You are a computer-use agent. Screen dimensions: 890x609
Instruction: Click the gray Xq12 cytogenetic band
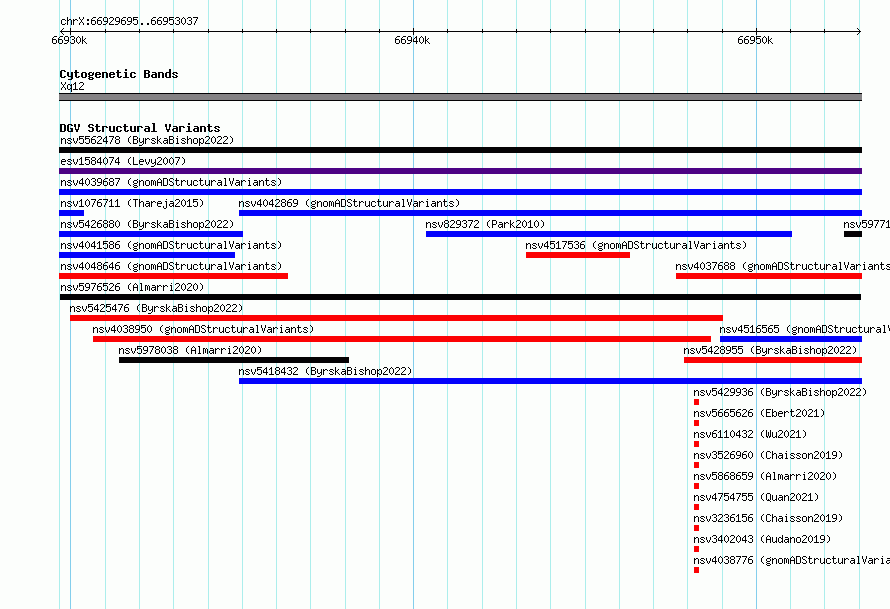click(460, 97)
